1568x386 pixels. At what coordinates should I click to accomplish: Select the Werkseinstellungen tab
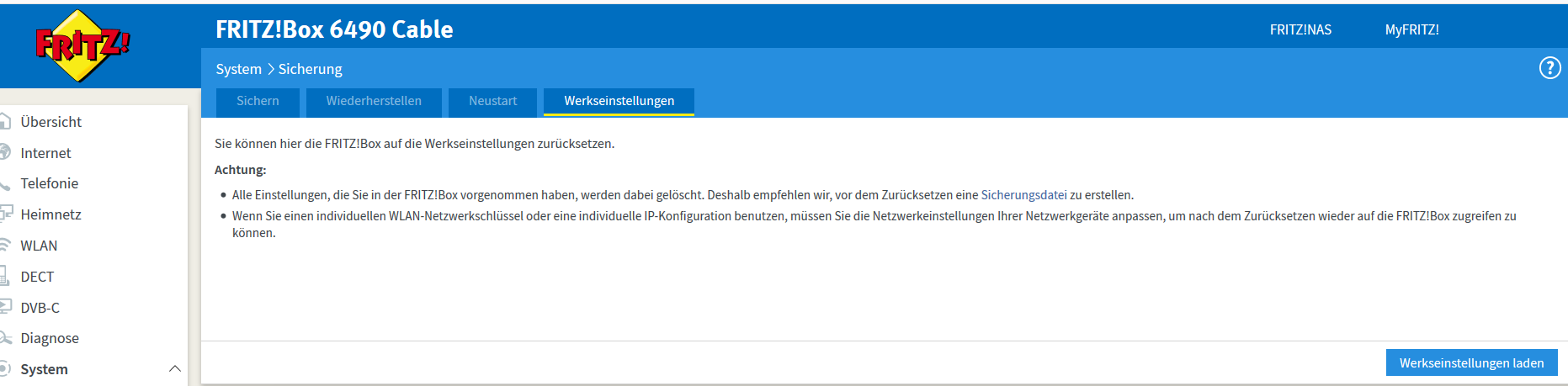point(619,101)
